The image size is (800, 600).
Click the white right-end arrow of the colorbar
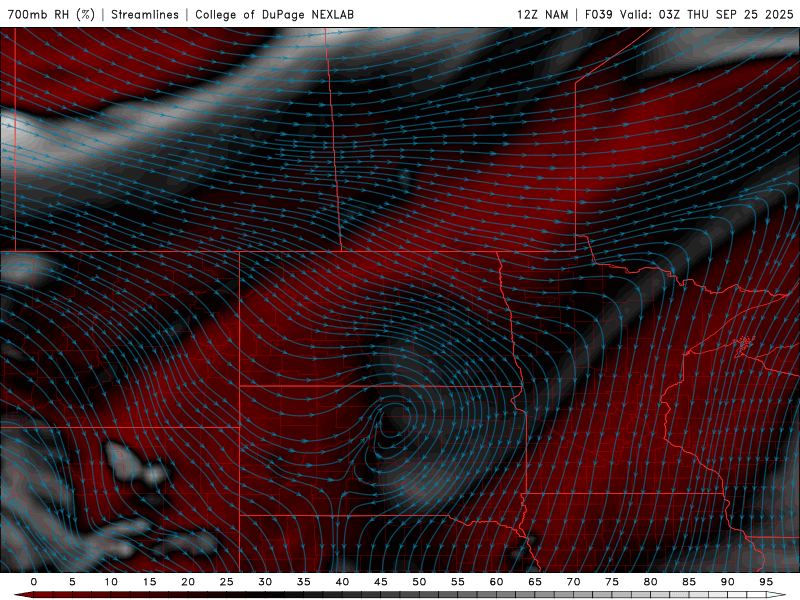(776, 595)
